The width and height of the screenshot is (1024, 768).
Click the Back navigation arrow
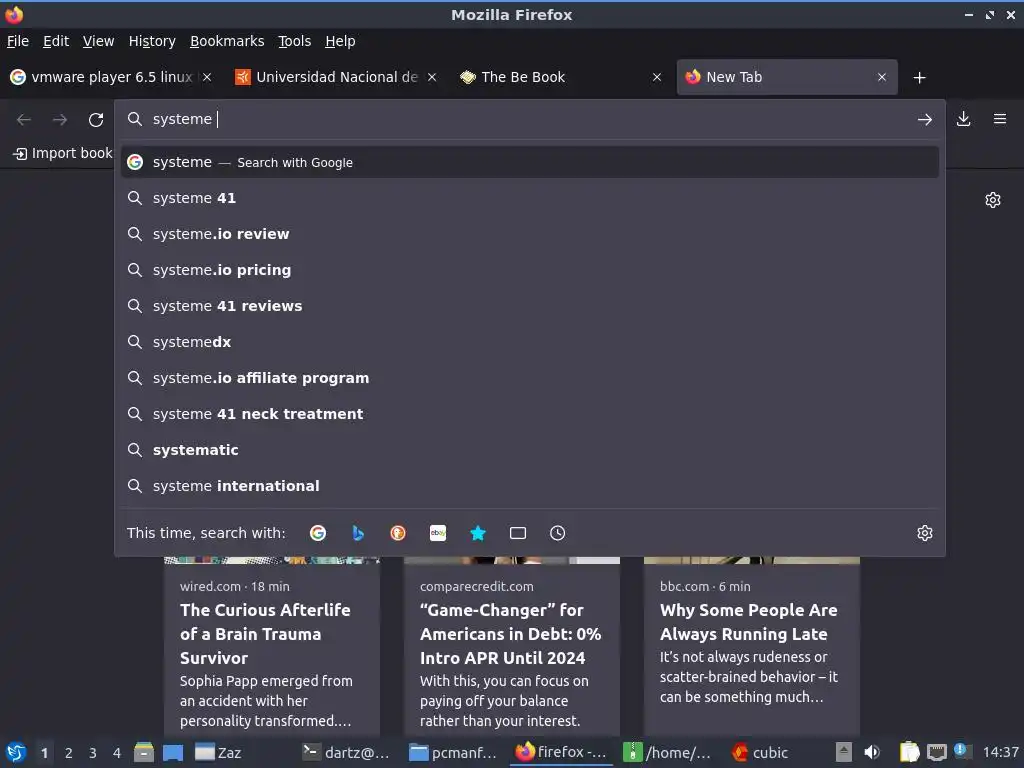(24, 120)
